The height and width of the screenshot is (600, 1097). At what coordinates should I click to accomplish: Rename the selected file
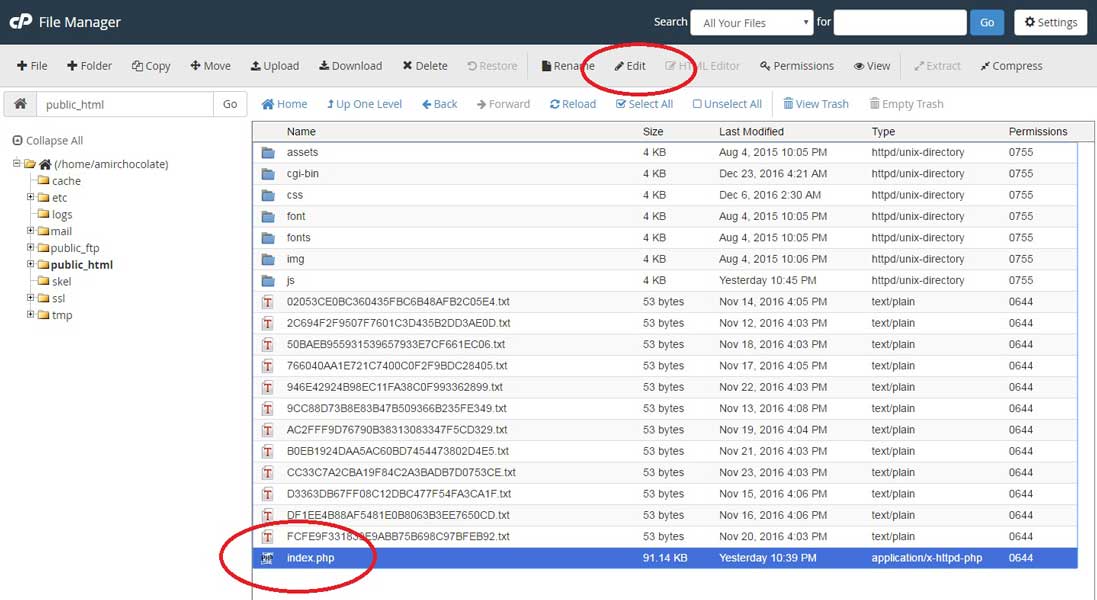pos(568,66)
